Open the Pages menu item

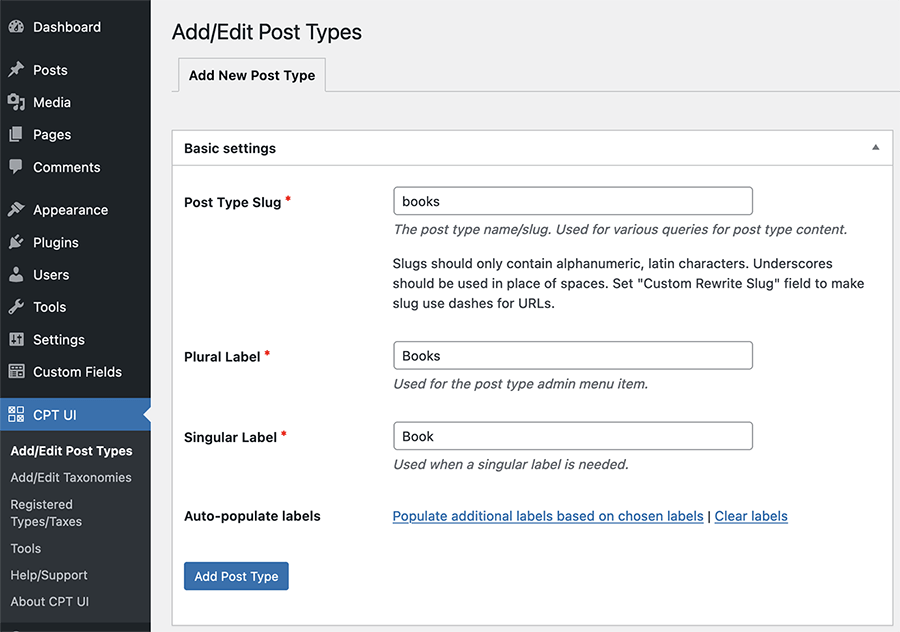point(75,134)
